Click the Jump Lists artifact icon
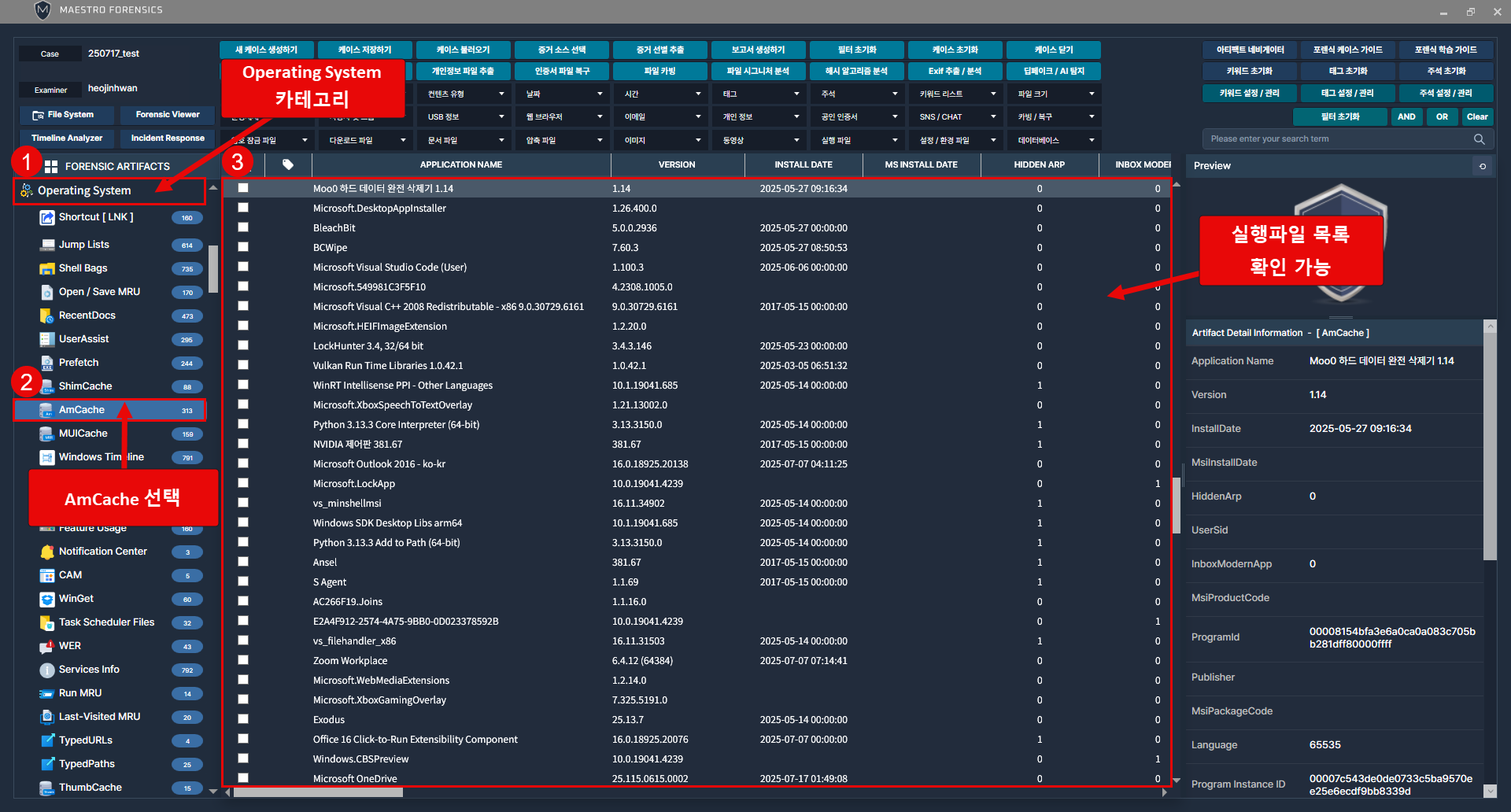The width and height of the screenshot is (1511, 812). (47, 245)
